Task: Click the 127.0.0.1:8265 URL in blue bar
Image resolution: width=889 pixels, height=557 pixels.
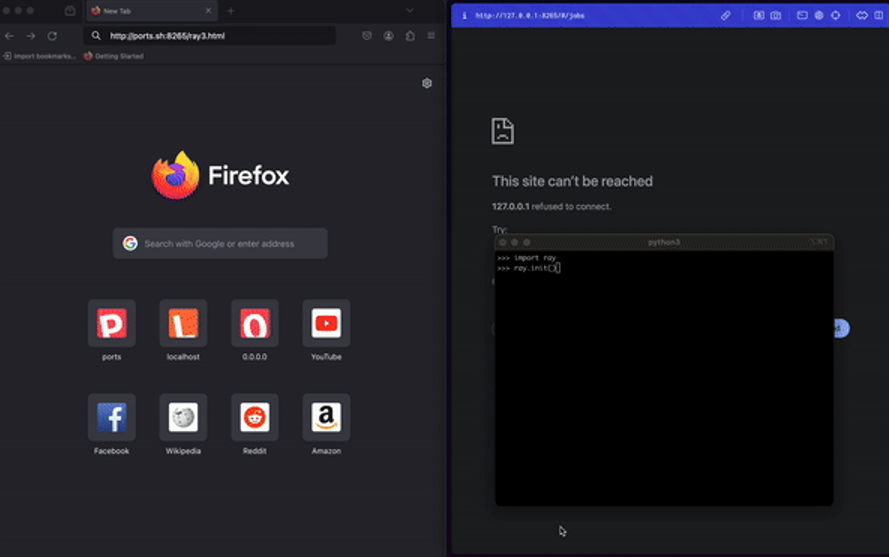Action: pyautogui.click(x=530, y=15)
